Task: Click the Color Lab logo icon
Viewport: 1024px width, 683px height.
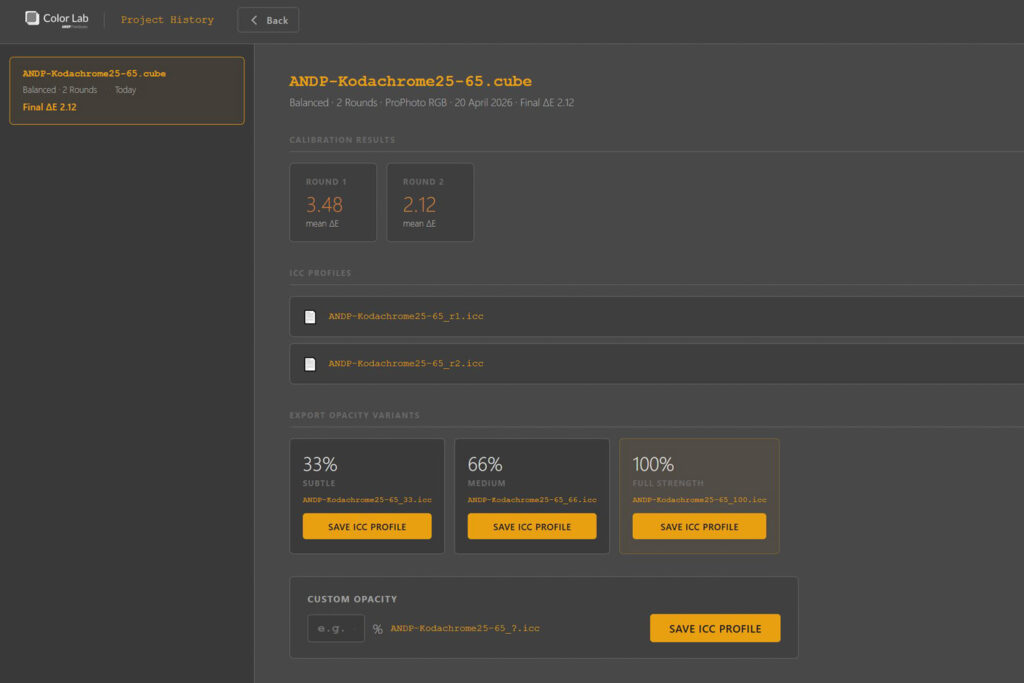Action: click(x=32, y=18)
